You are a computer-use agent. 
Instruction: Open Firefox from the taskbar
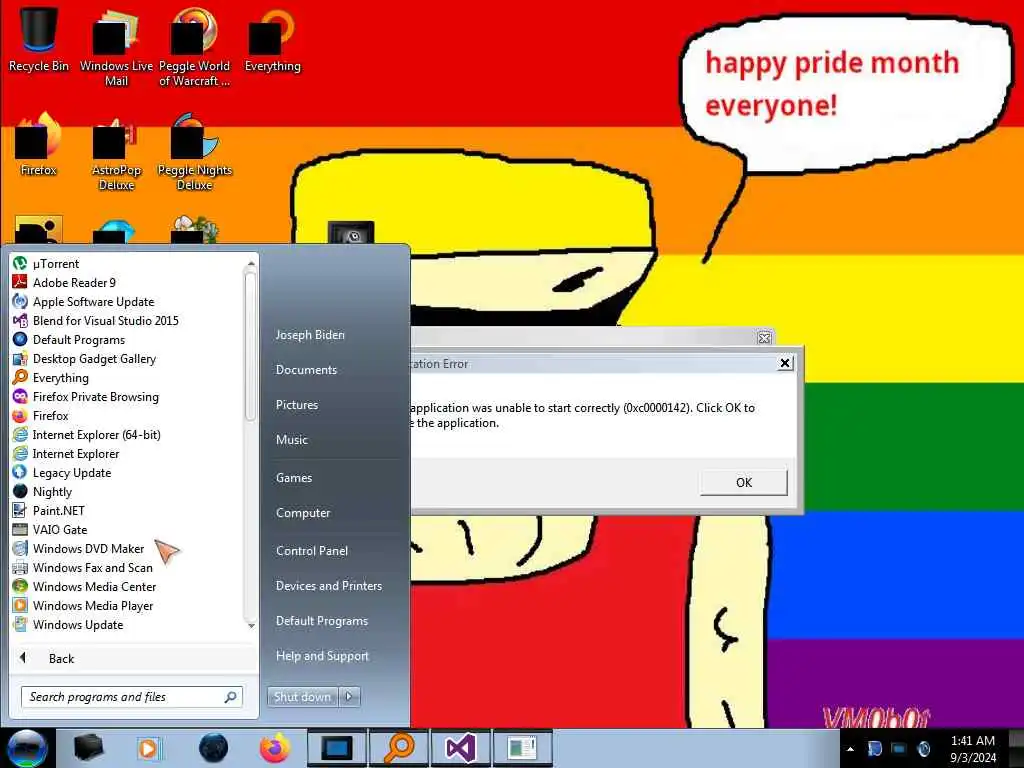(275, 748)
